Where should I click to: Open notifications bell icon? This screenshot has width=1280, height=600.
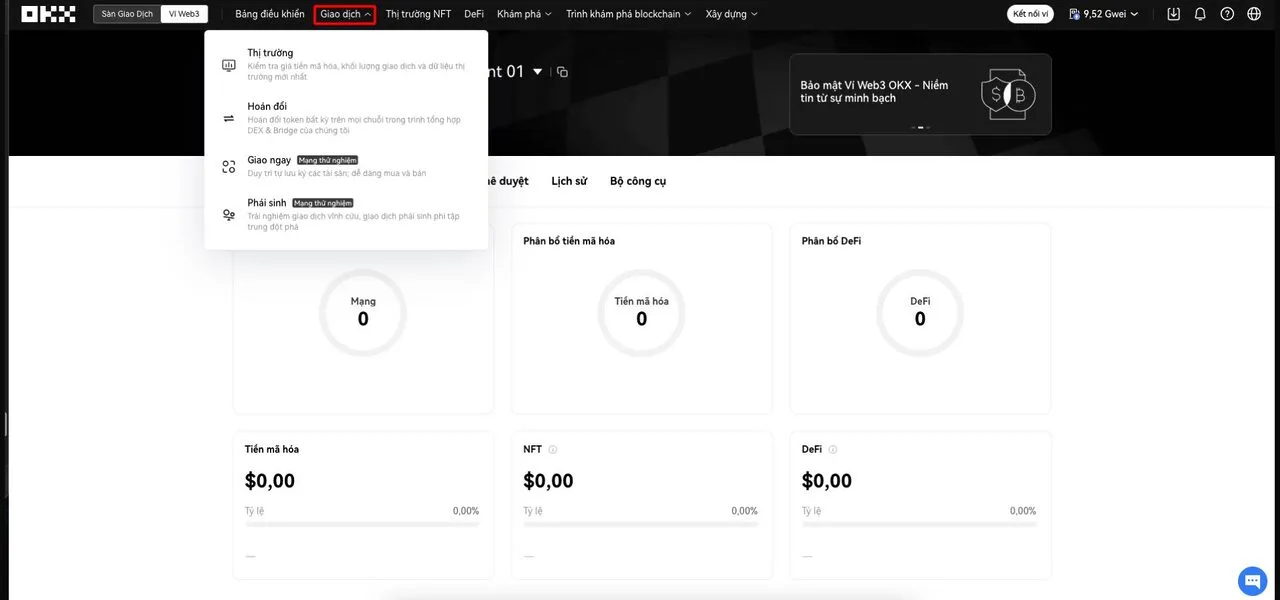pos(1200,14)
